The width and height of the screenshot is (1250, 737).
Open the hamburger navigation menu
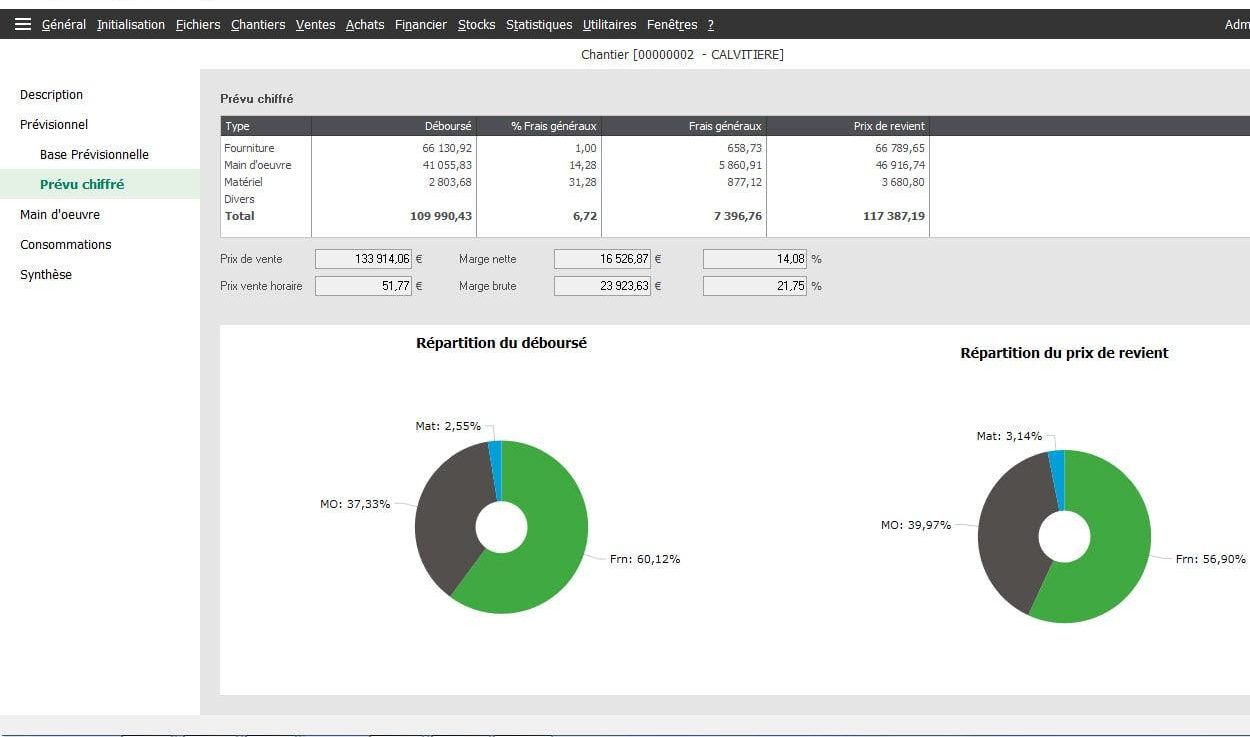(x=23, y=24)
